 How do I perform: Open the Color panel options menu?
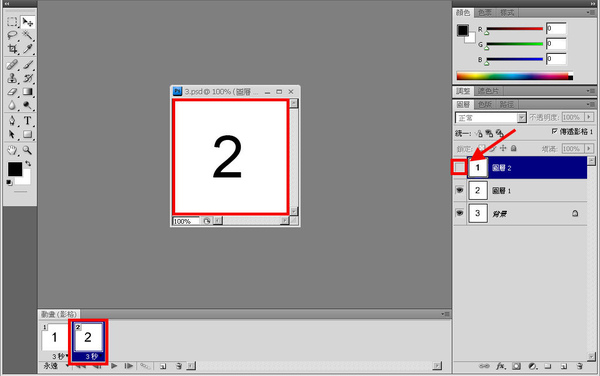(590, 13)
